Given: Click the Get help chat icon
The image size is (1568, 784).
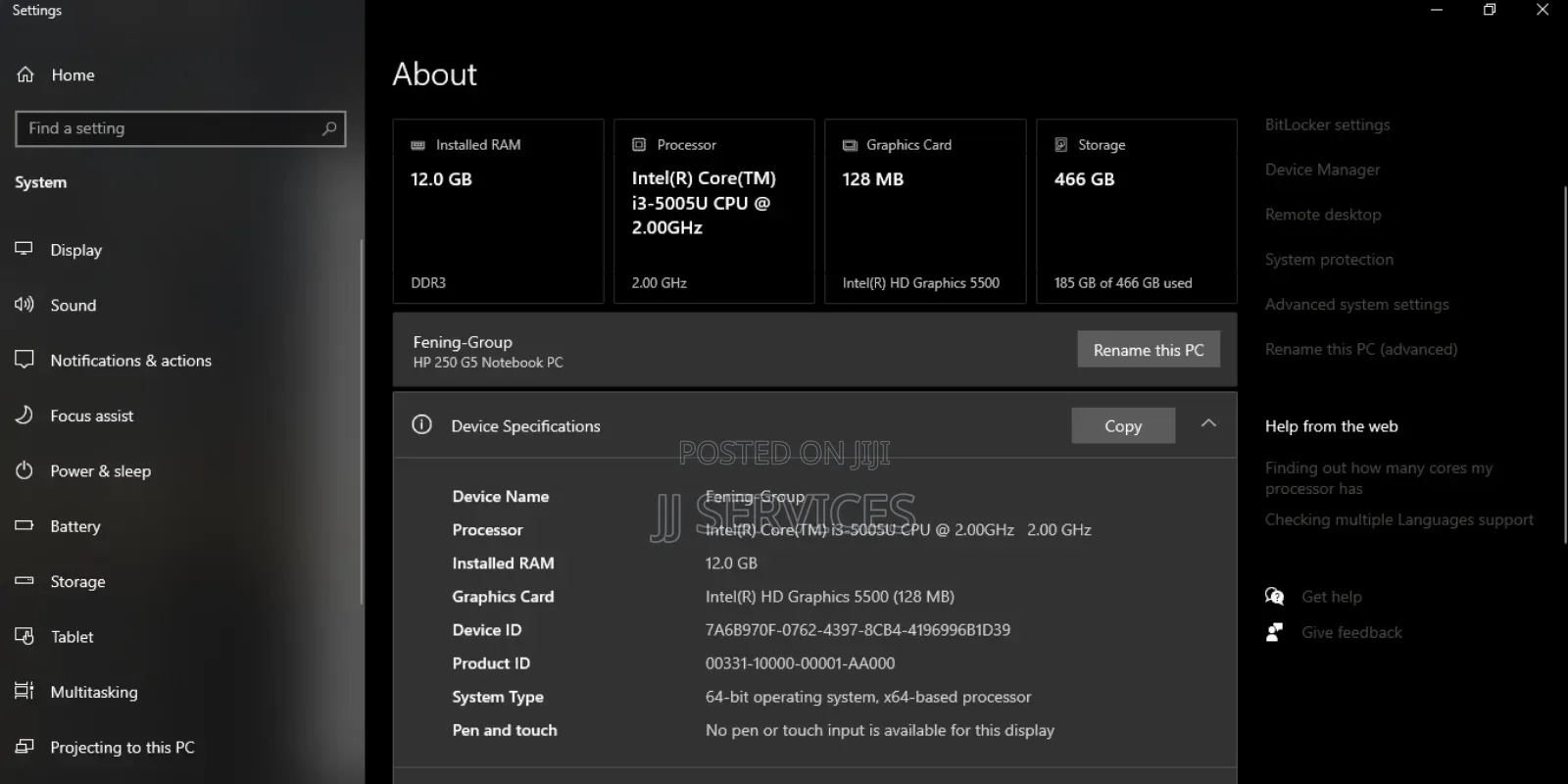Looking at the screenshot, I should pyautogui.click(x=1274, y=596).
